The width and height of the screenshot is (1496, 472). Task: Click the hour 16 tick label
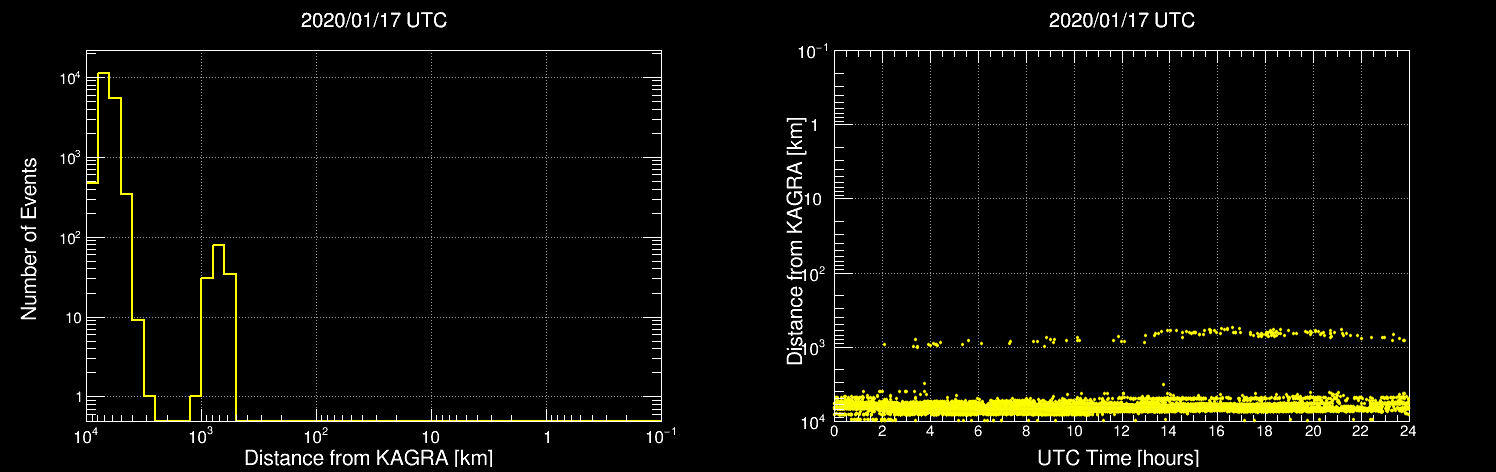point(1217,431)
